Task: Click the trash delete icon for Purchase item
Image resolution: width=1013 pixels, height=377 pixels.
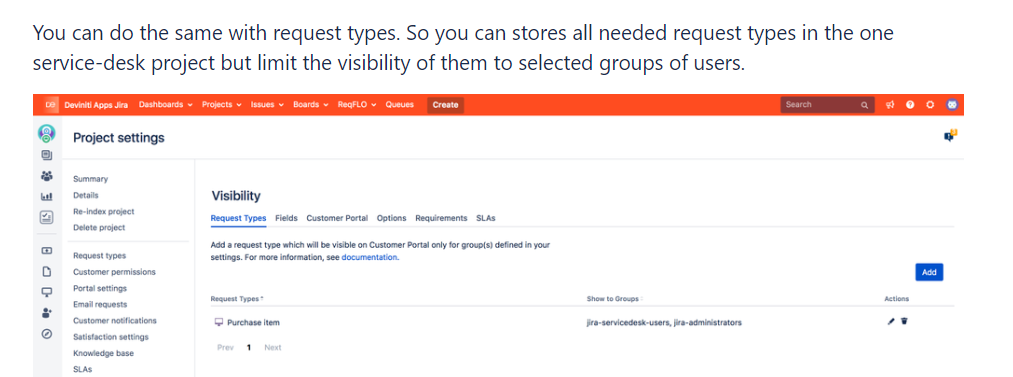Action: [904, 321]
